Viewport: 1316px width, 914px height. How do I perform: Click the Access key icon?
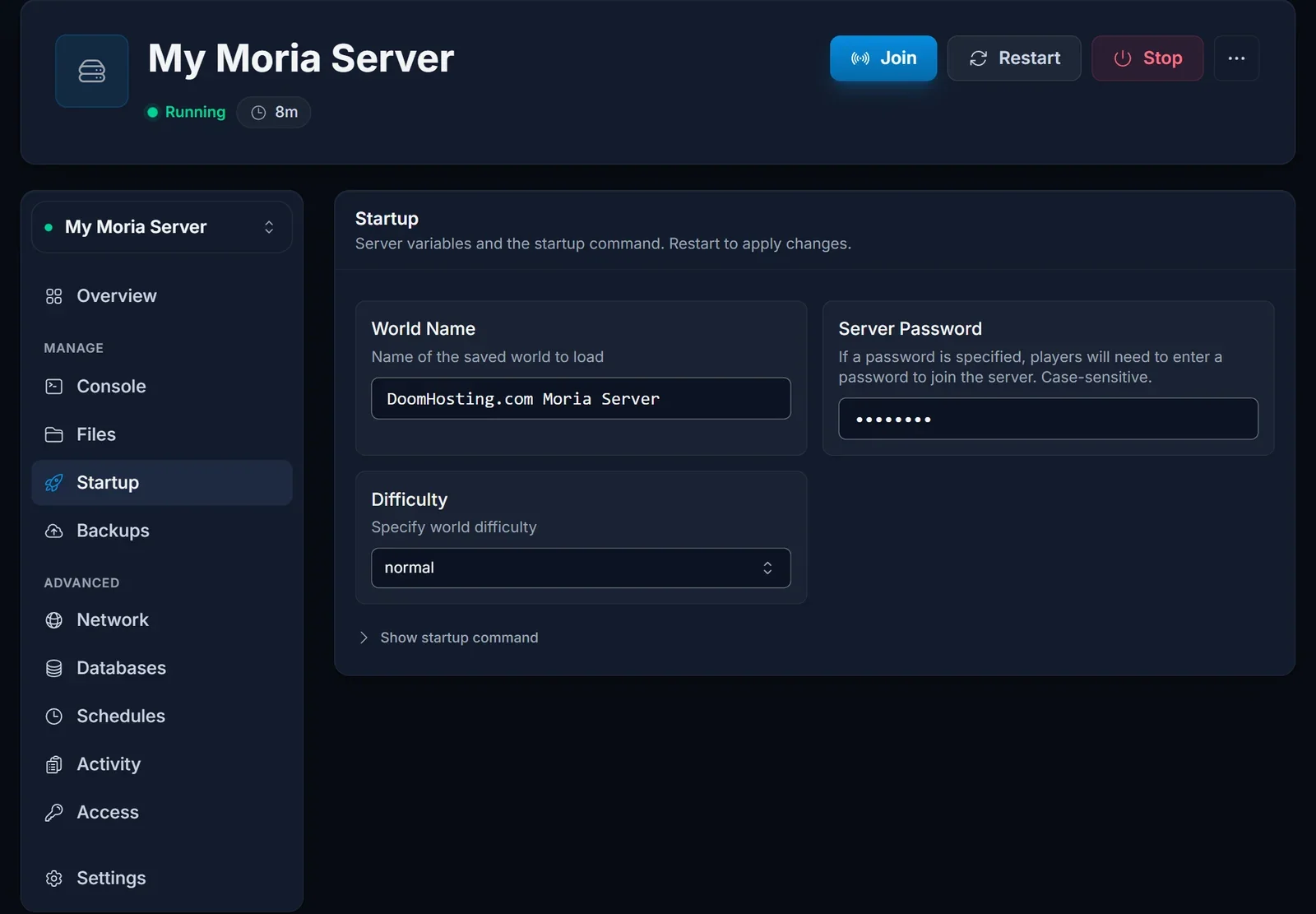(x=54, y=813)
